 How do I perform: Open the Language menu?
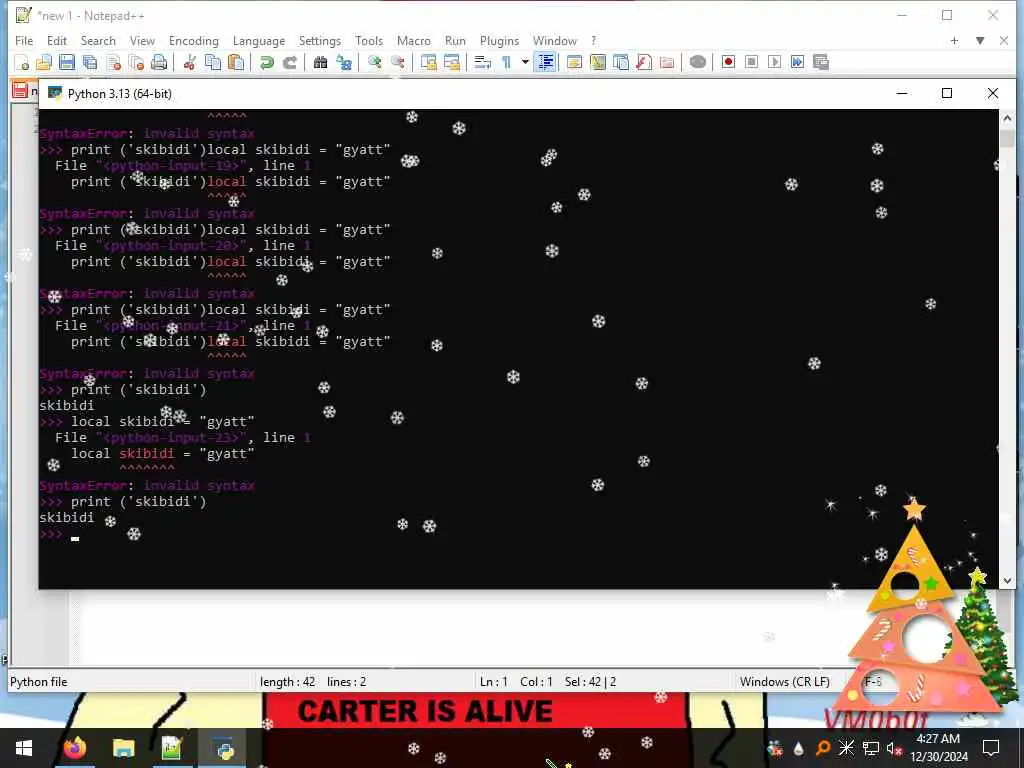point(259,40)
